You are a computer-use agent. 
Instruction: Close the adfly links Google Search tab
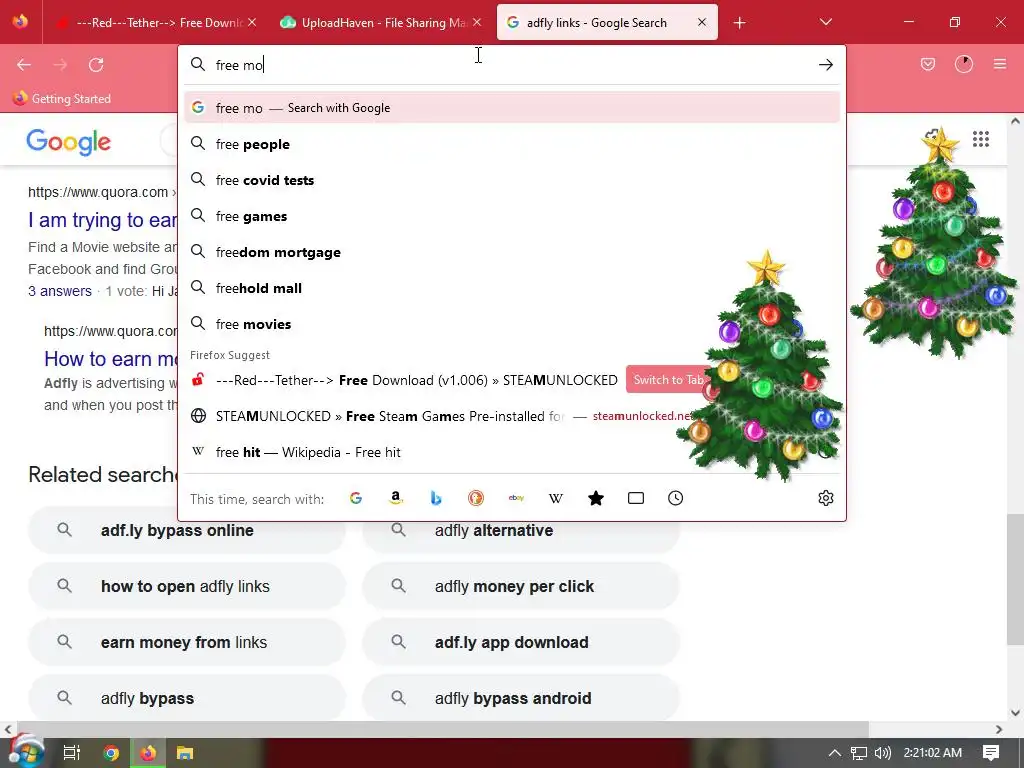tap(701, 22)
